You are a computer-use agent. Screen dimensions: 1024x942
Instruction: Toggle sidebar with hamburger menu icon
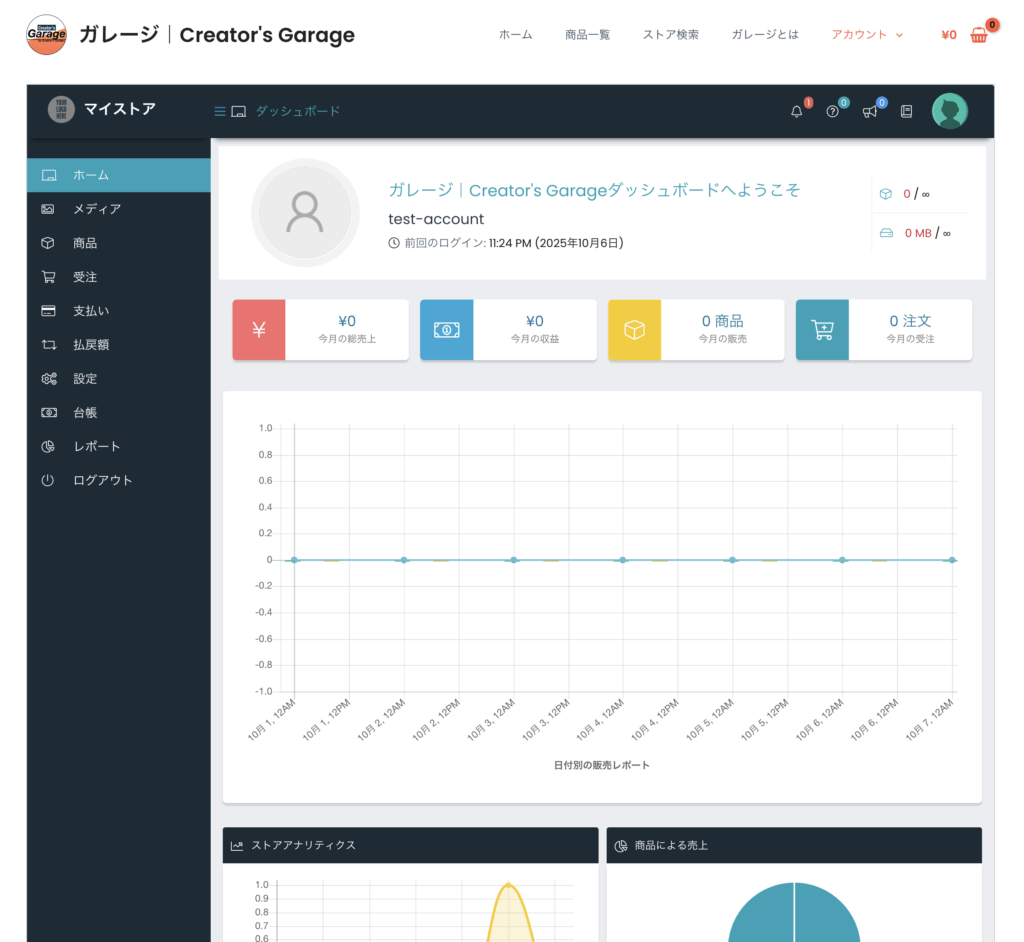(220, 111)
